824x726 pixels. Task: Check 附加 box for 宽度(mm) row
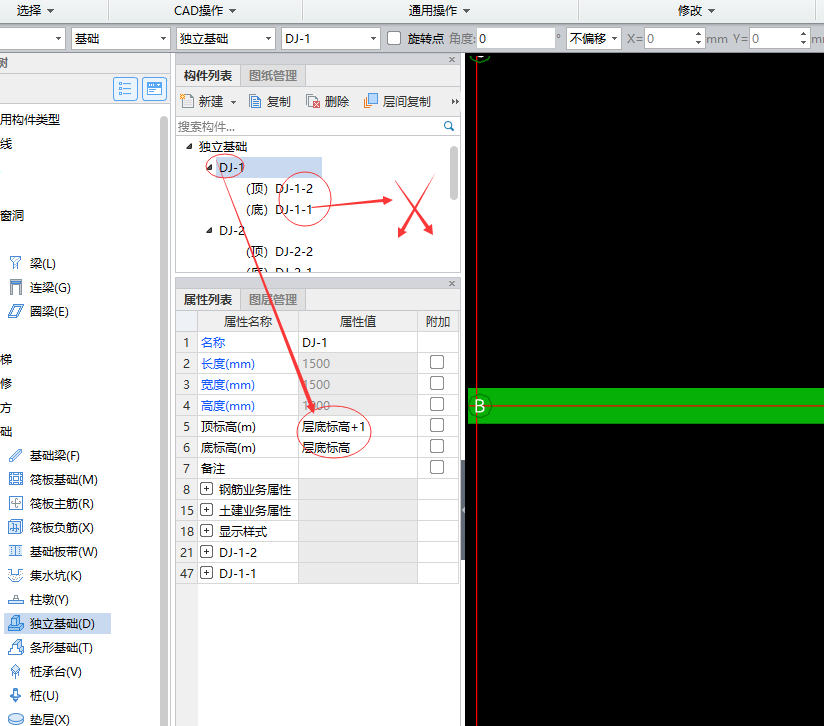[x=437, y=383]
